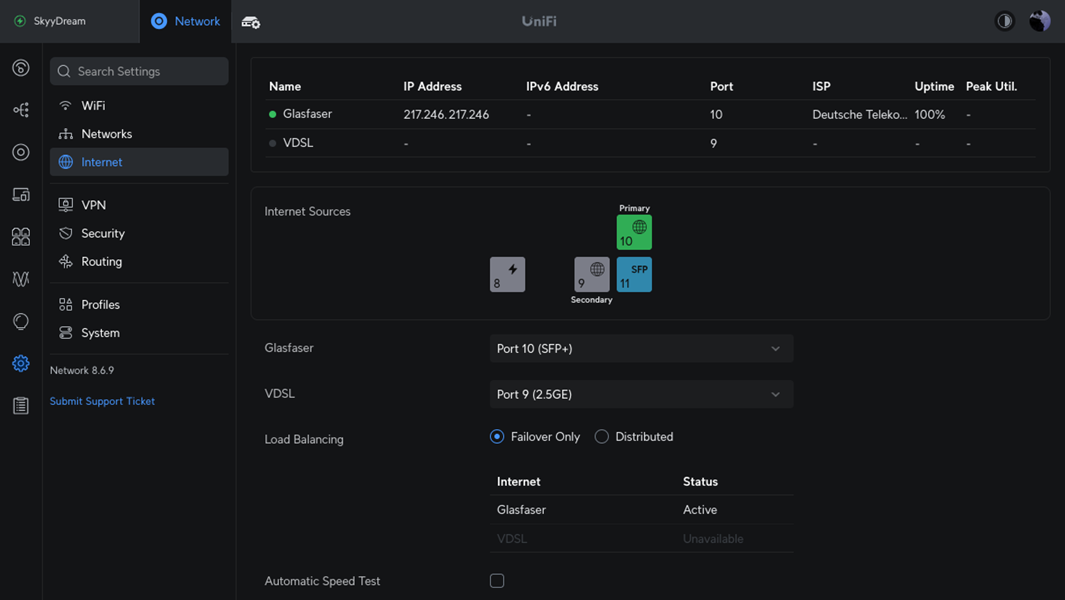Open the Dashboard icon in left rail
The image size is (1065, 600).
point(21,68)
